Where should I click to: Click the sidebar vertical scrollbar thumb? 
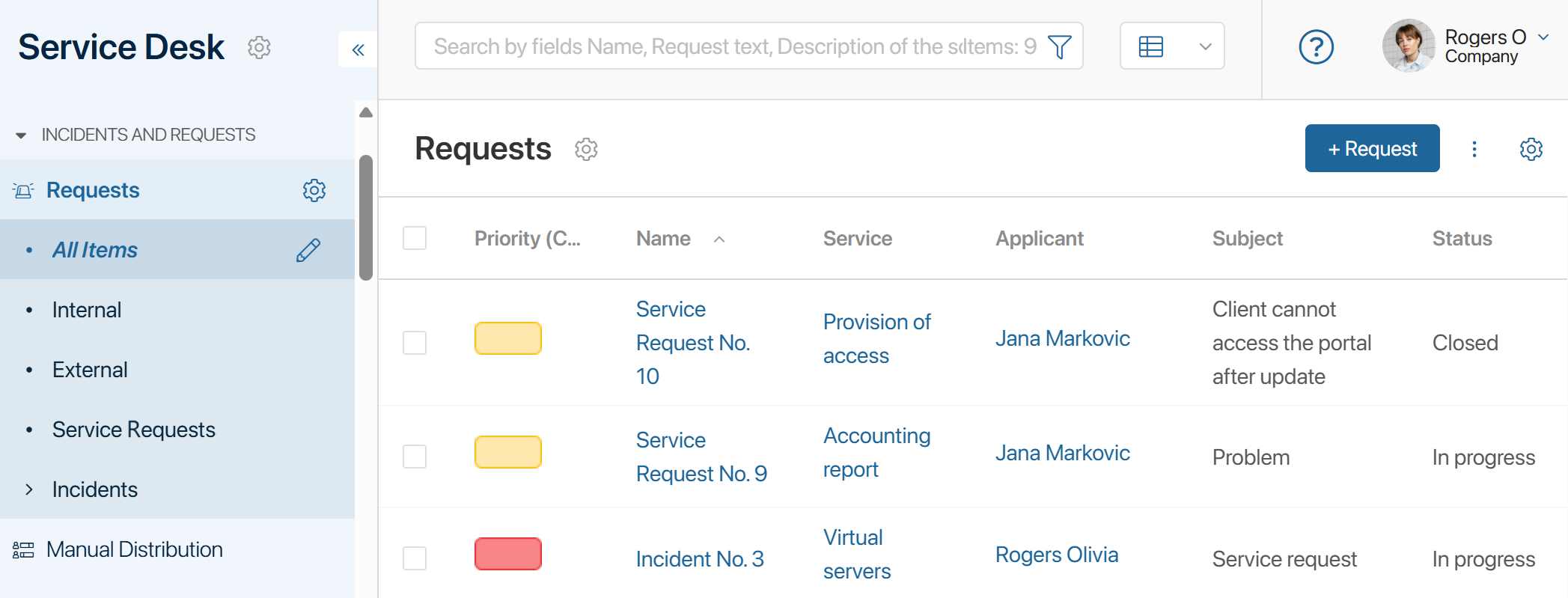366,217
